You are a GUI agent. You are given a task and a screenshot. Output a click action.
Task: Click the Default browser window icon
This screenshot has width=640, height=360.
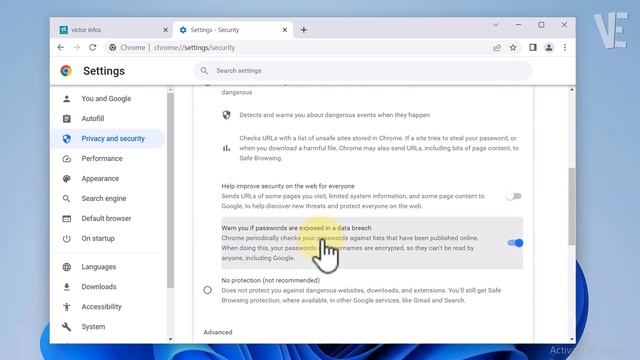(x=67, y=218)
